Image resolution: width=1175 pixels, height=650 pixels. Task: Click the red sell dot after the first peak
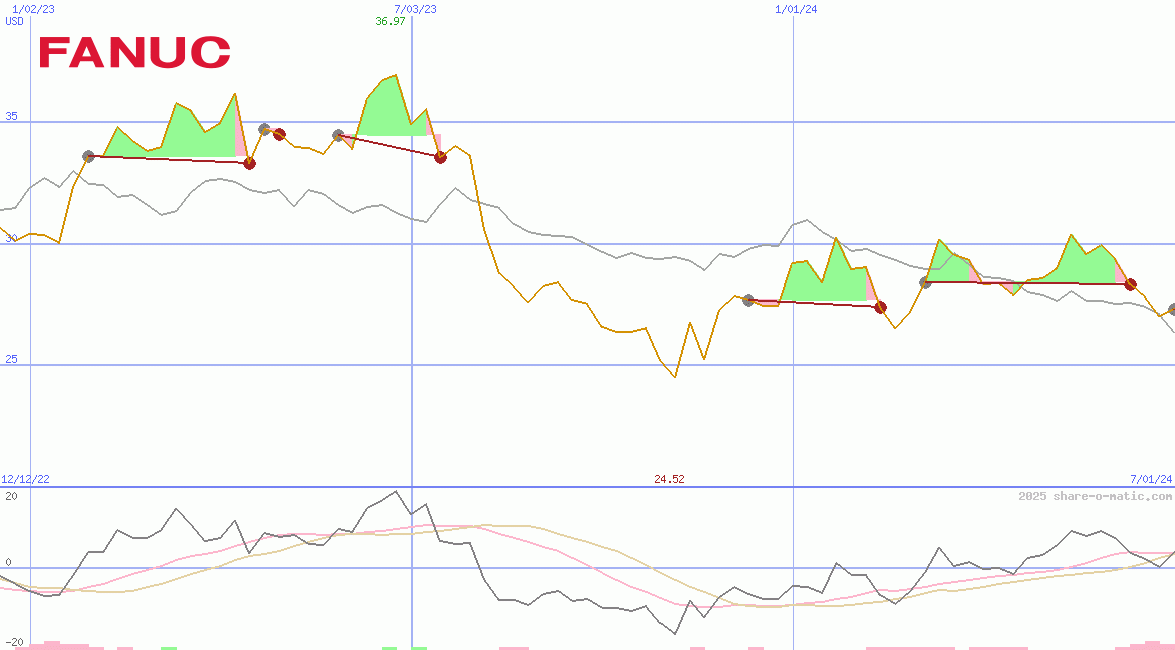point(249,162)
